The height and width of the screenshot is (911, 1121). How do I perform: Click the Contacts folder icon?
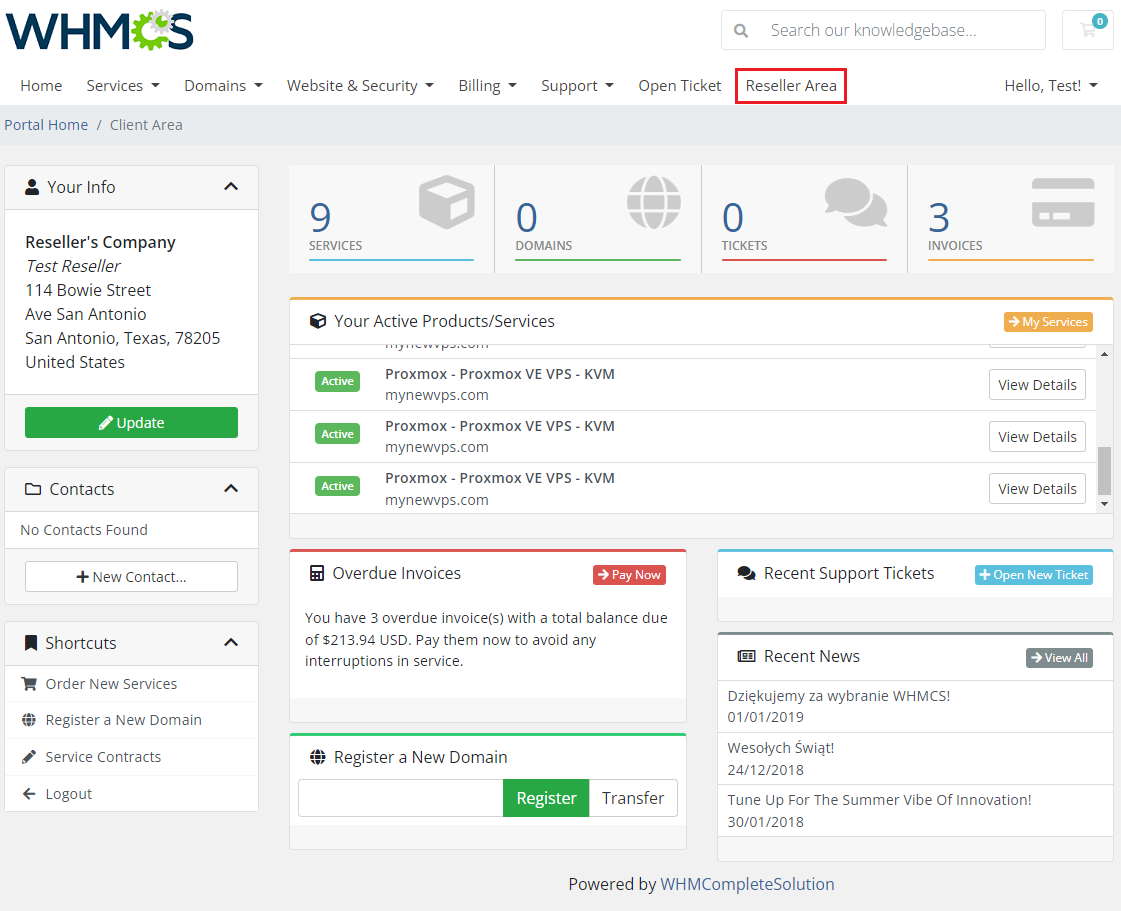[x=33, y=489]
